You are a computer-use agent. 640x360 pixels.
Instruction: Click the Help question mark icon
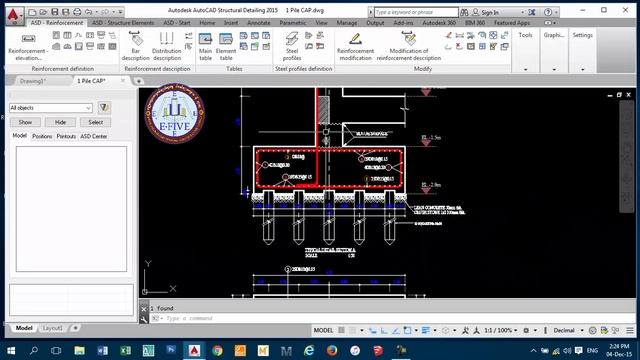(548, 12)
